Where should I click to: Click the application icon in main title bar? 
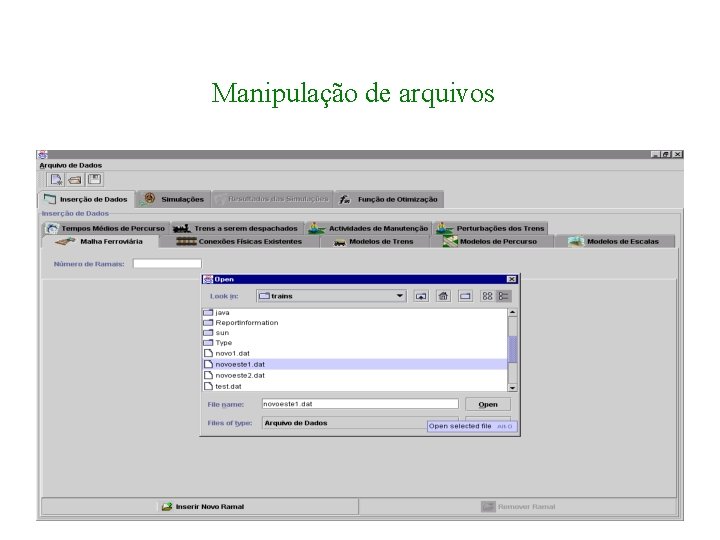pyautogui.click(x=42, y=155)
